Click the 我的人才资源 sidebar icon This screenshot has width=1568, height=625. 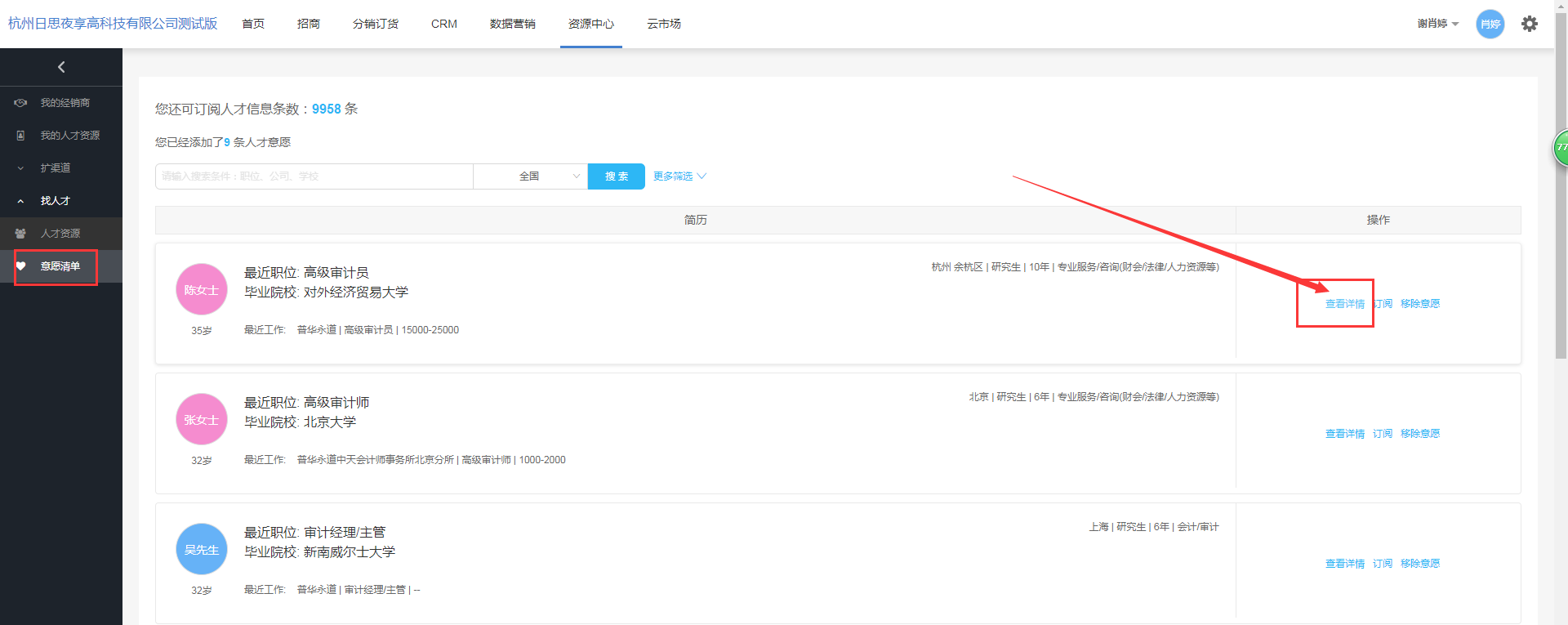(x=21, y=136)
